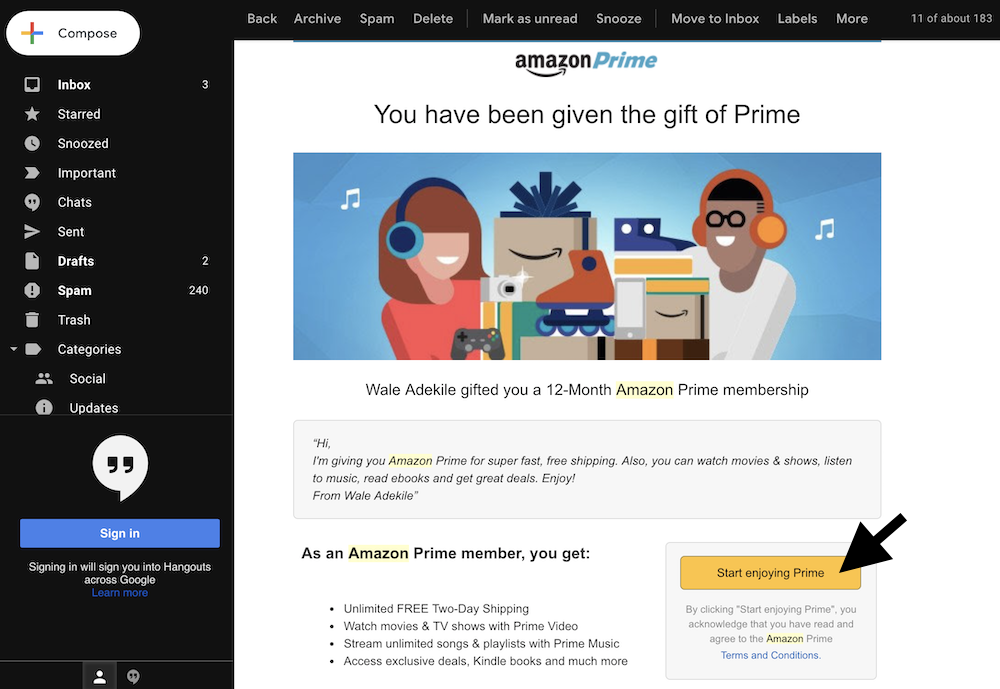Click the Prime gift banner image
Viewport: 1000px width, 689px height.
click(587, 256)
